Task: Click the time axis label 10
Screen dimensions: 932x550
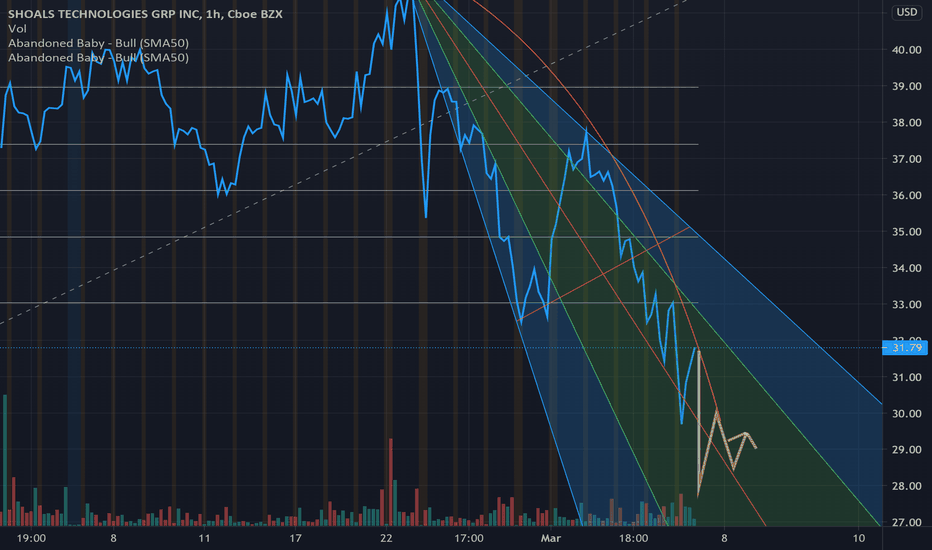Action: click(x=859, y=538)
